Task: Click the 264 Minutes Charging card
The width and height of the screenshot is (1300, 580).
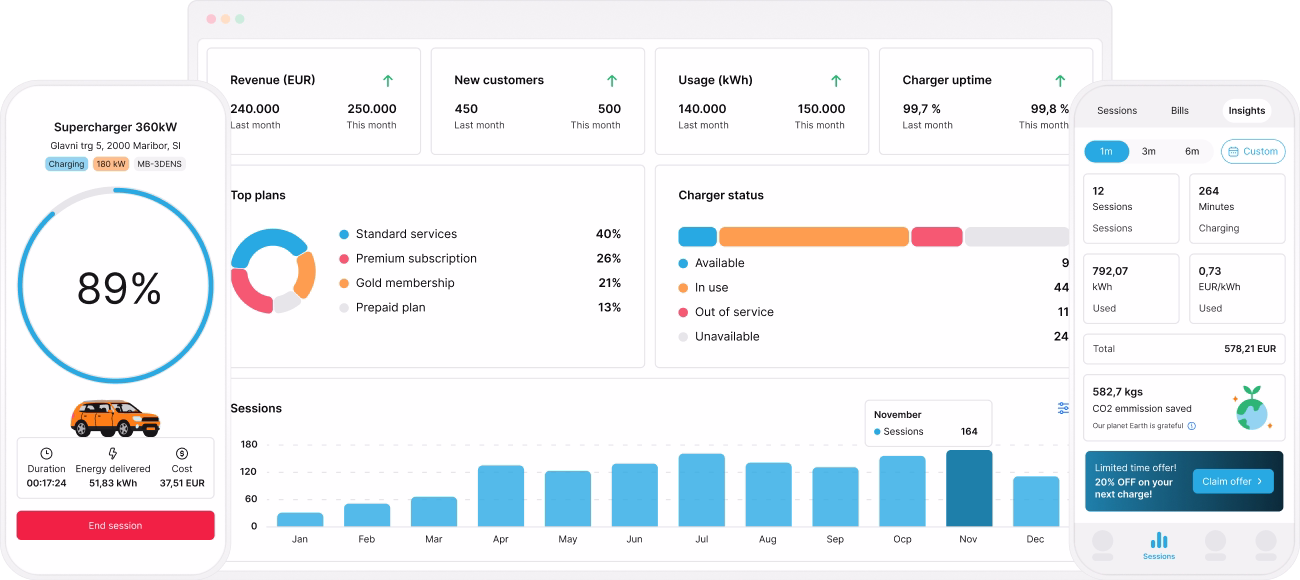Action: click(x=1237, y=208)
